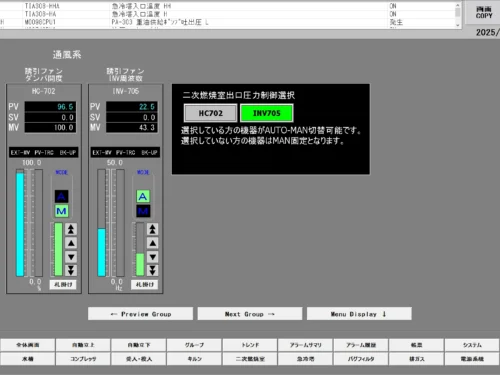The height and width of the screenshot is (375, 500).
Task: Go to Preview Group
Action: (x=140, y=314)
